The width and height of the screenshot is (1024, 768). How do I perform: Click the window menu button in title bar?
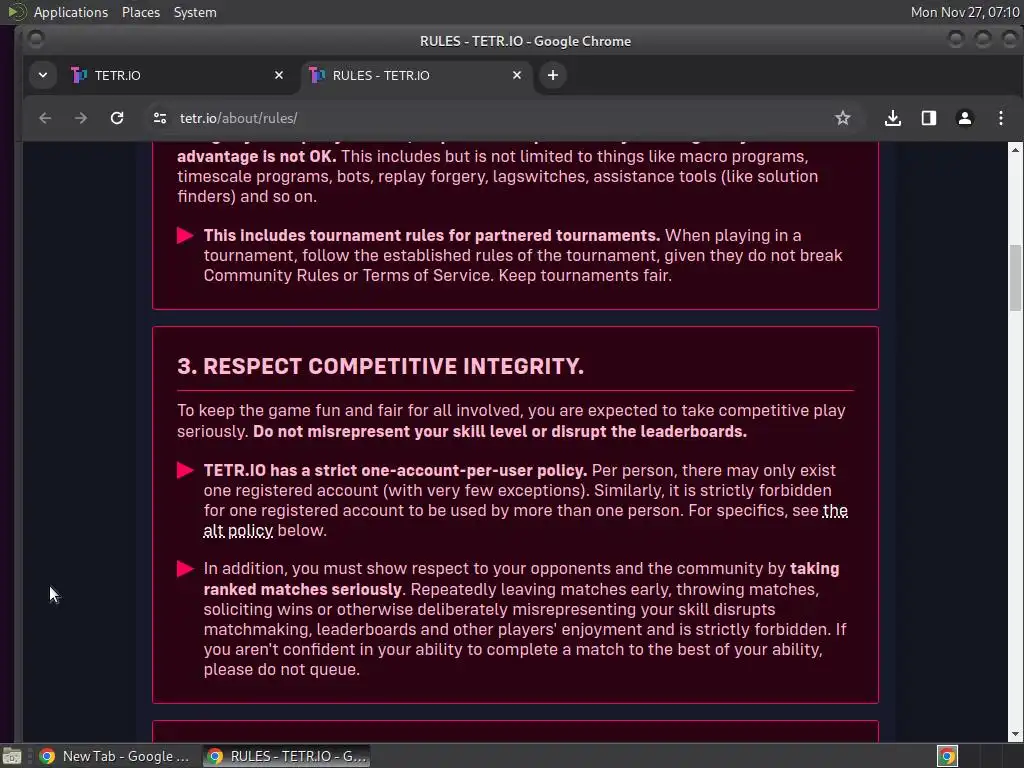[x=36, y=40]
